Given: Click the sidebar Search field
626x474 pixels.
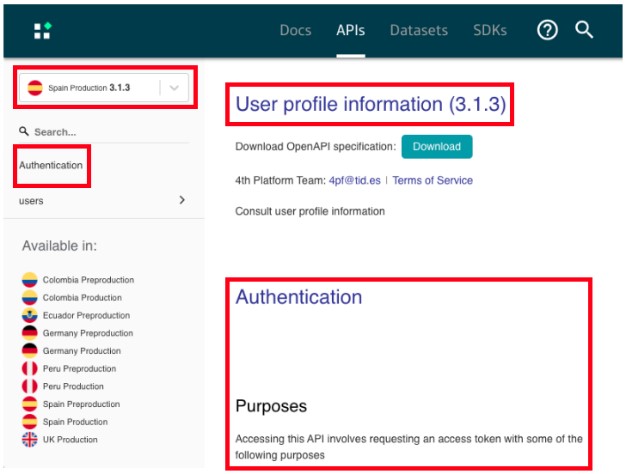Looking at the screenshot, I should [x=104, y=132].
